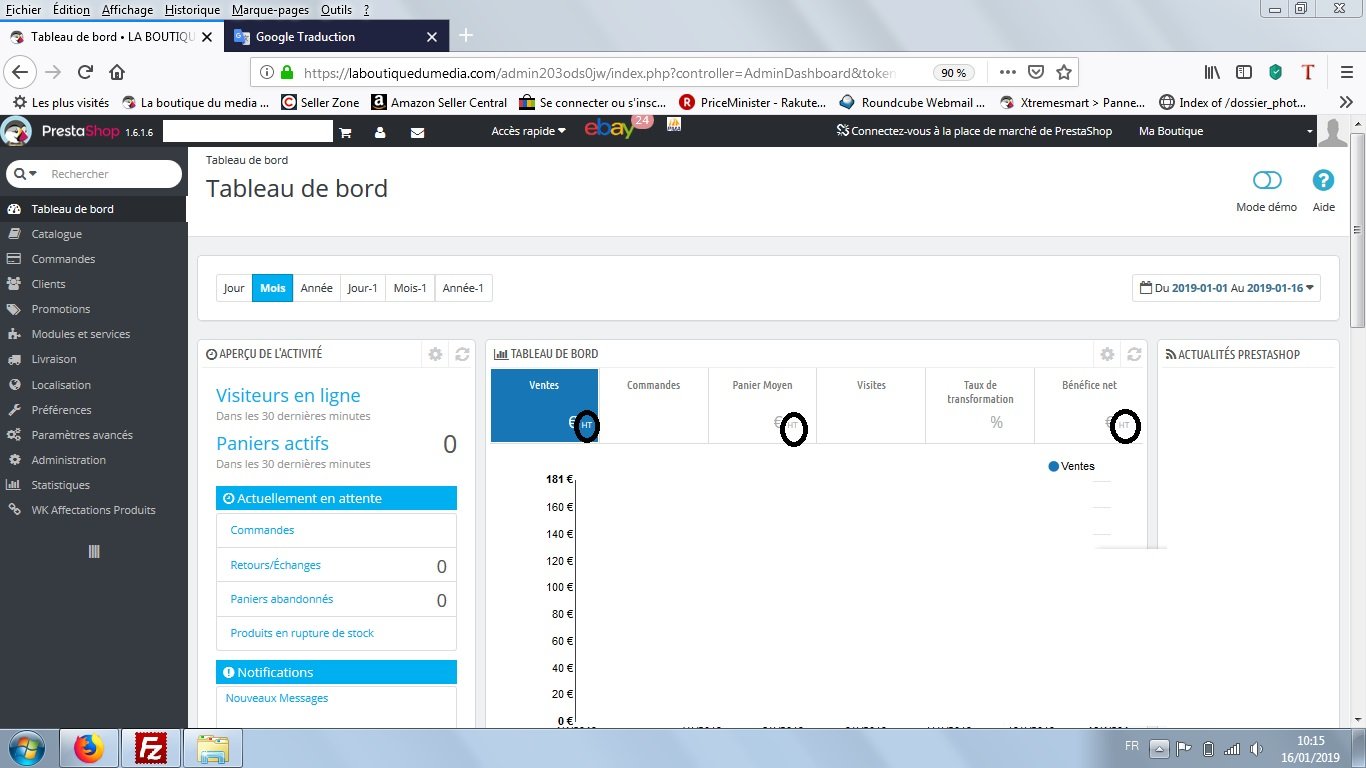Switch to the Année date preset
1366x768 pixels.
click(x=316, y=288)
